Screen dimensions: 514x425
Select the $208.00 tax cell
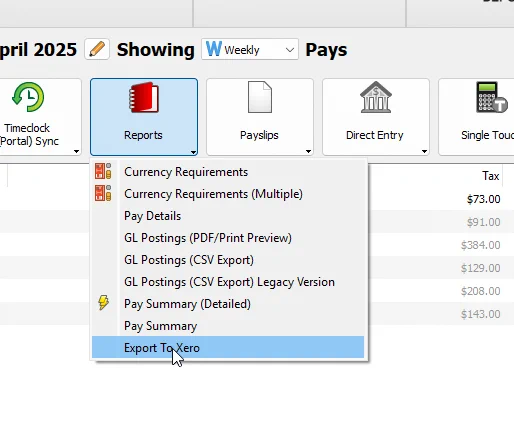[x=480, y=291]
